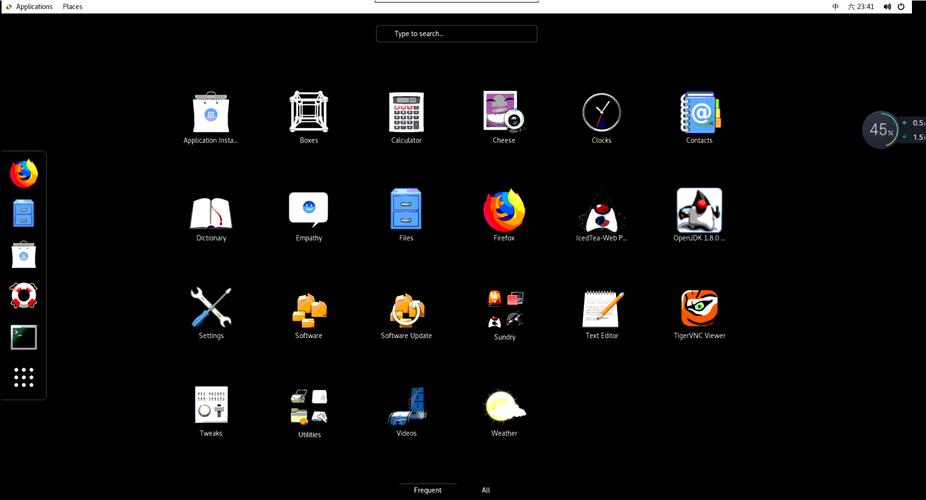This screenshot has width=926, height=500.
Task: Launch Terminal from the dock
Action: click(24, 337)
